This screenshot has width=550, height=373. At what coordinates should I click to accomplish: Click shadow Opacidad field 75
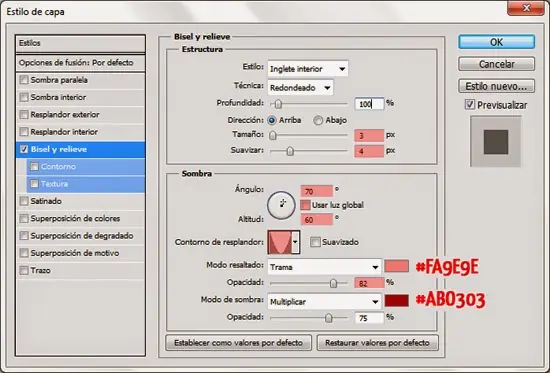tap(369, 318)
